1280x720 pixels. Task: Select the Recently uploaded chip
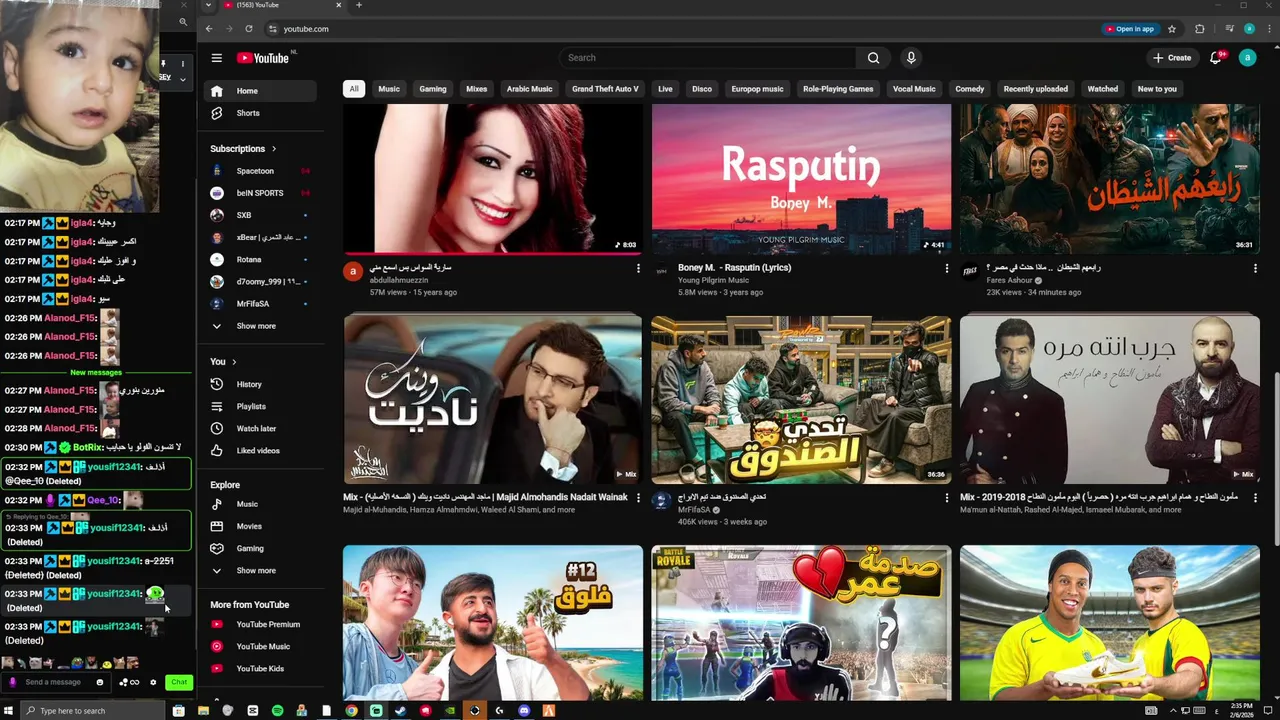[1035, 89]
